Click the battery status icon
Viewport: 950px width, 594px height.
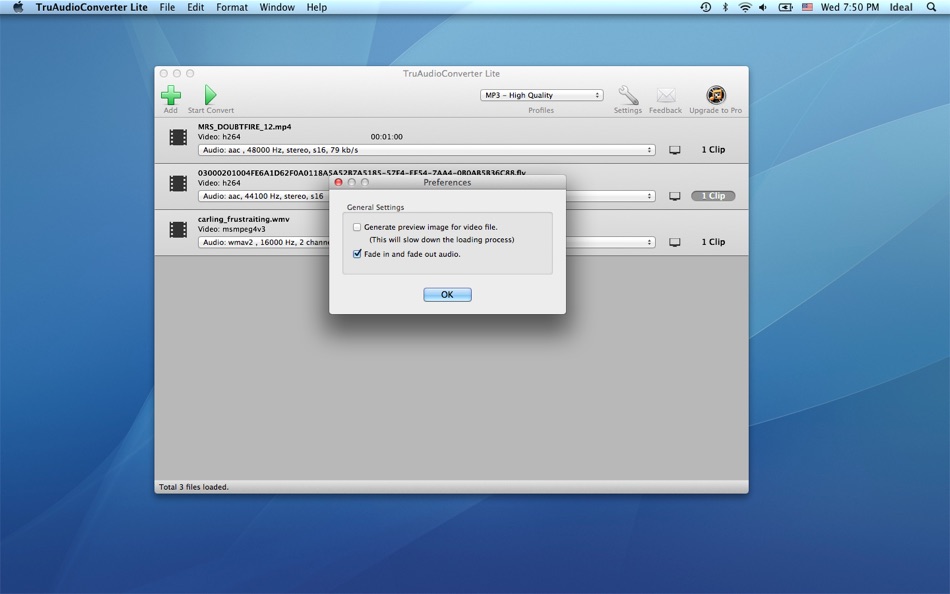(785, 7)
